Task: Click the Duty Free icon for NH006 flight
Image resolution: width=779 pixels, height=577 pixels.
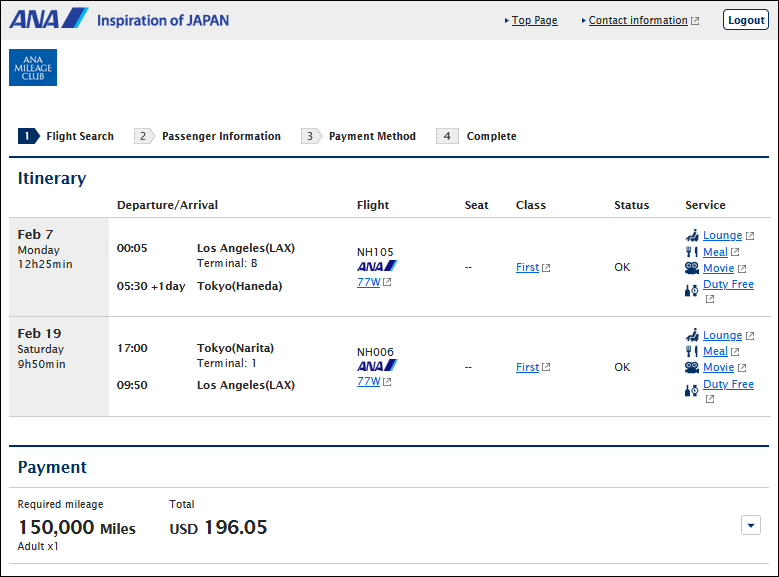Action: (x=692, y=389)
